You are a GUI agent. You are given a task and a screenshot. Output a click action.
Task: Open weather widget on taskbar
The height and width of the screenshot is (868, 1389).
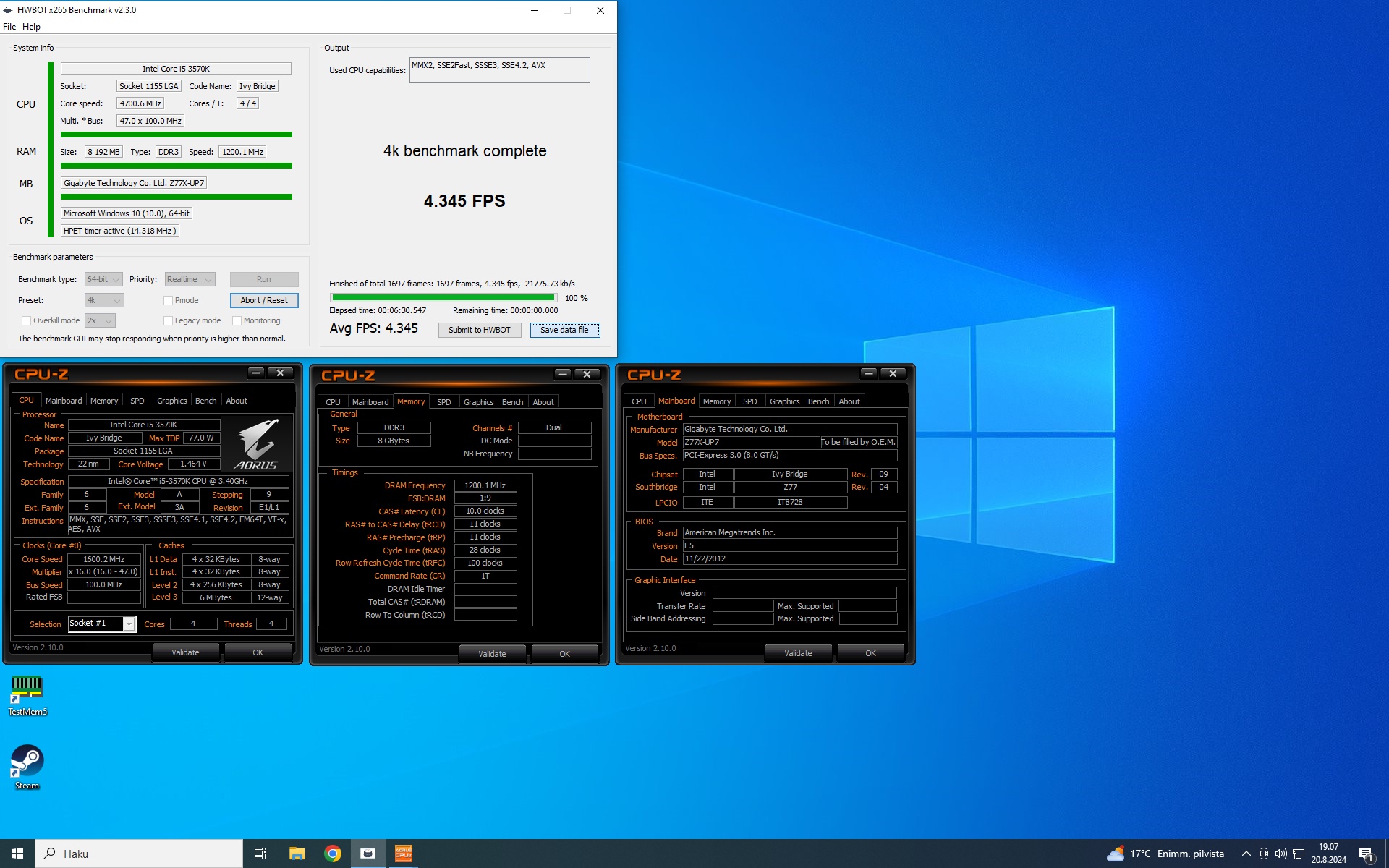point(1165,854)
